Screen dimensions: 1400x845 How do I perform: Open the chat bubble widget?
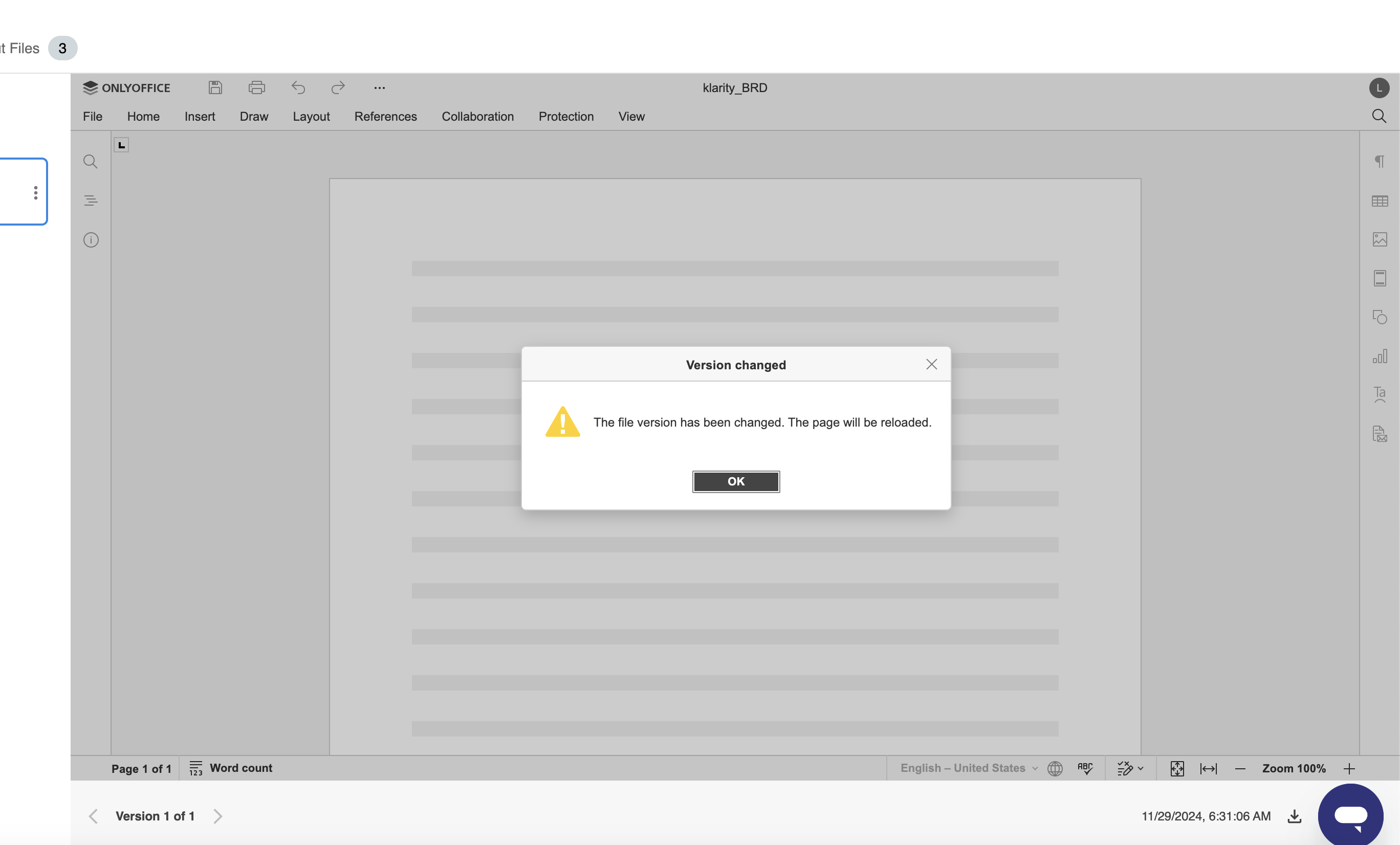(x=1350, y=816)
